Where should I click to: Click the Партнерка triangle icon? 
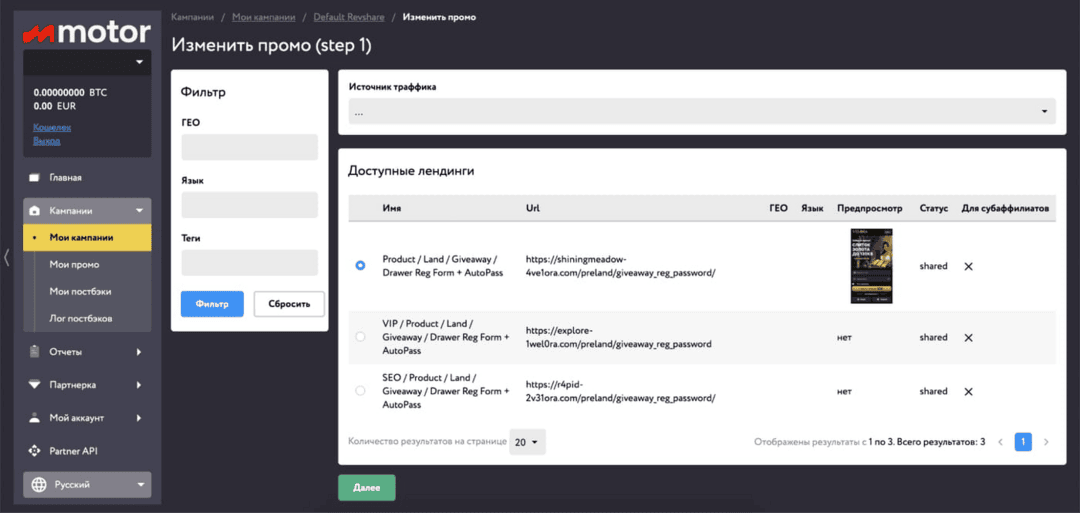[34, 385]
